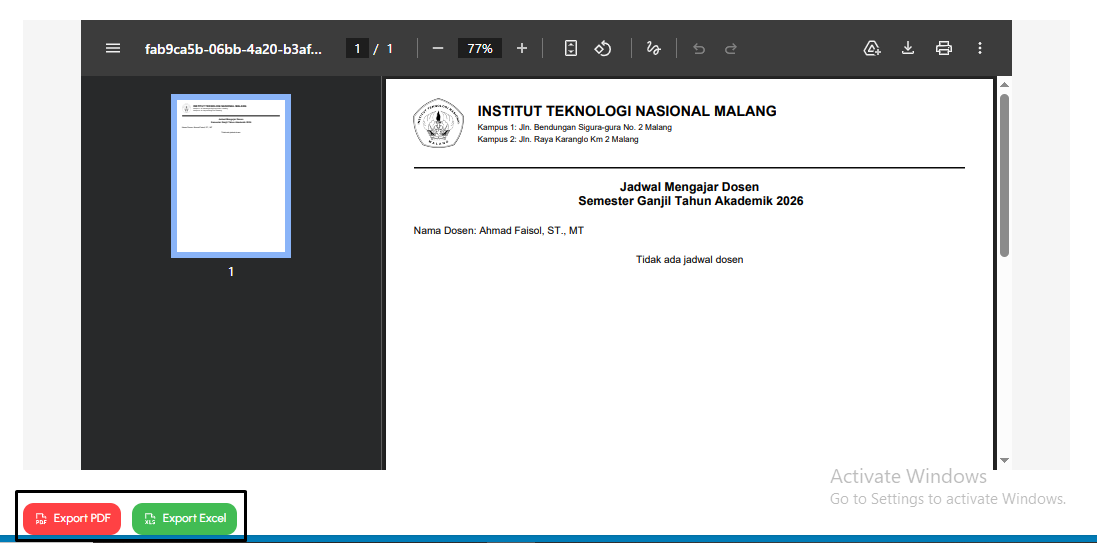This screenshot has height=543, width=1097.
Task: Print the PDF document
Action: 944,48
